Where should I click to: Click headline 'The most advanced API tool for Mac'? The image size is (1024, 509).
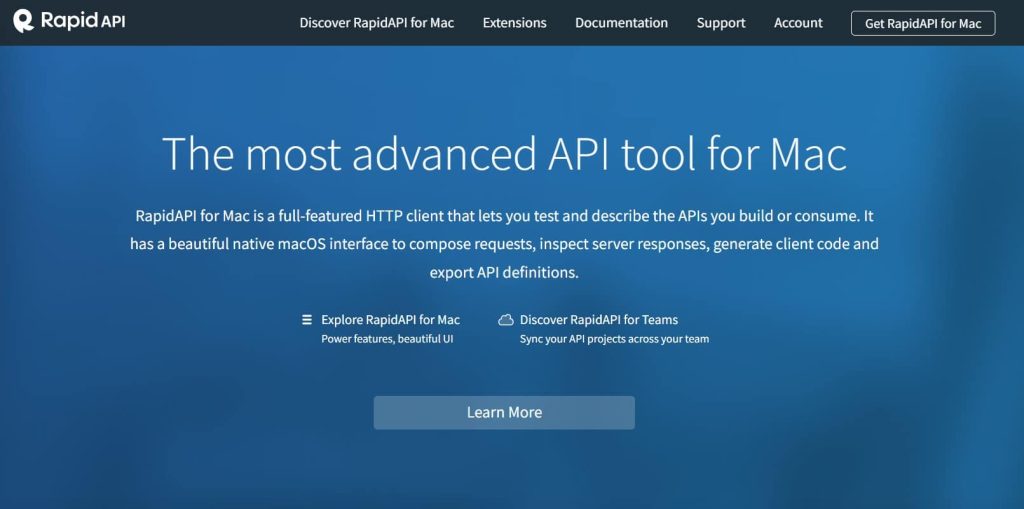(x=504, y=154)
